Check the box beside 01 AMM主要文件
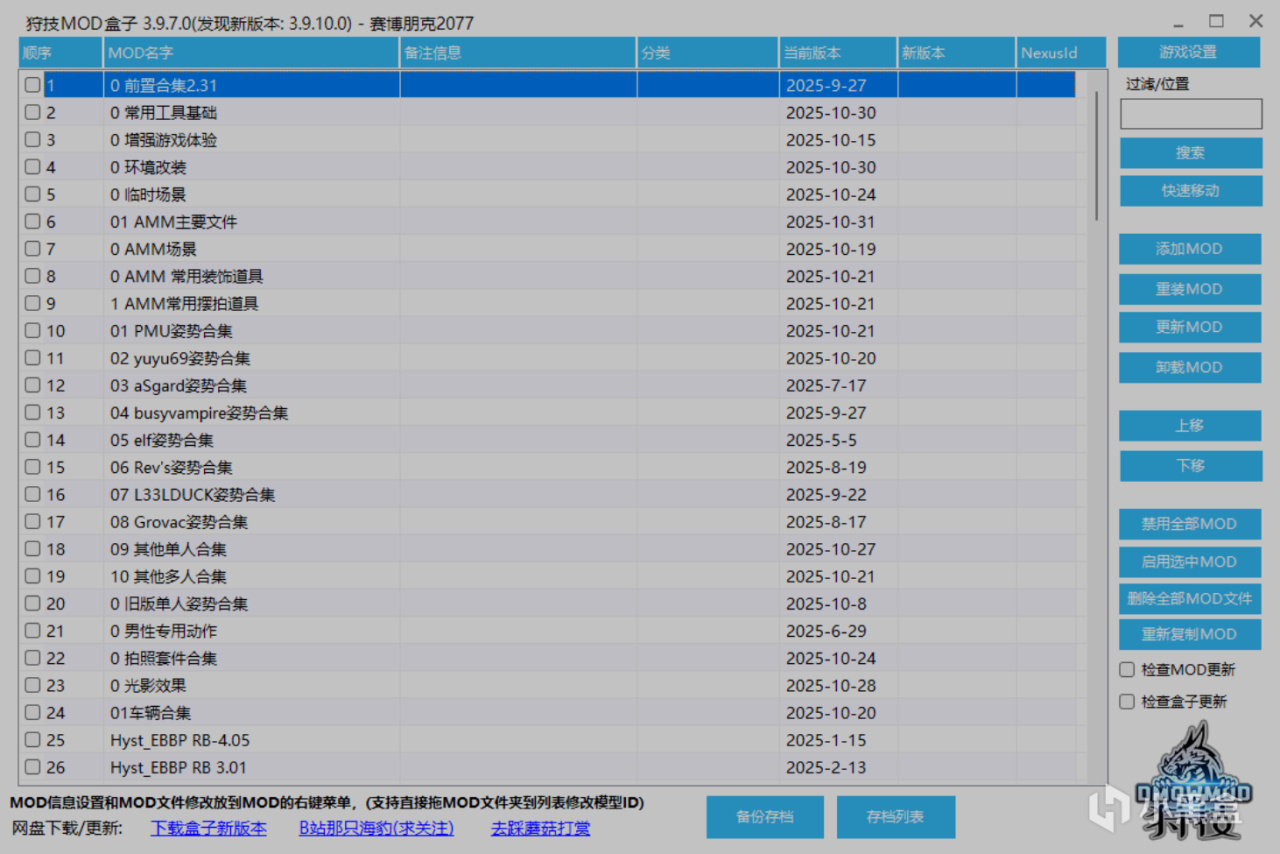Viewport: 1280px width, 854px height. (x=33, y=222)
